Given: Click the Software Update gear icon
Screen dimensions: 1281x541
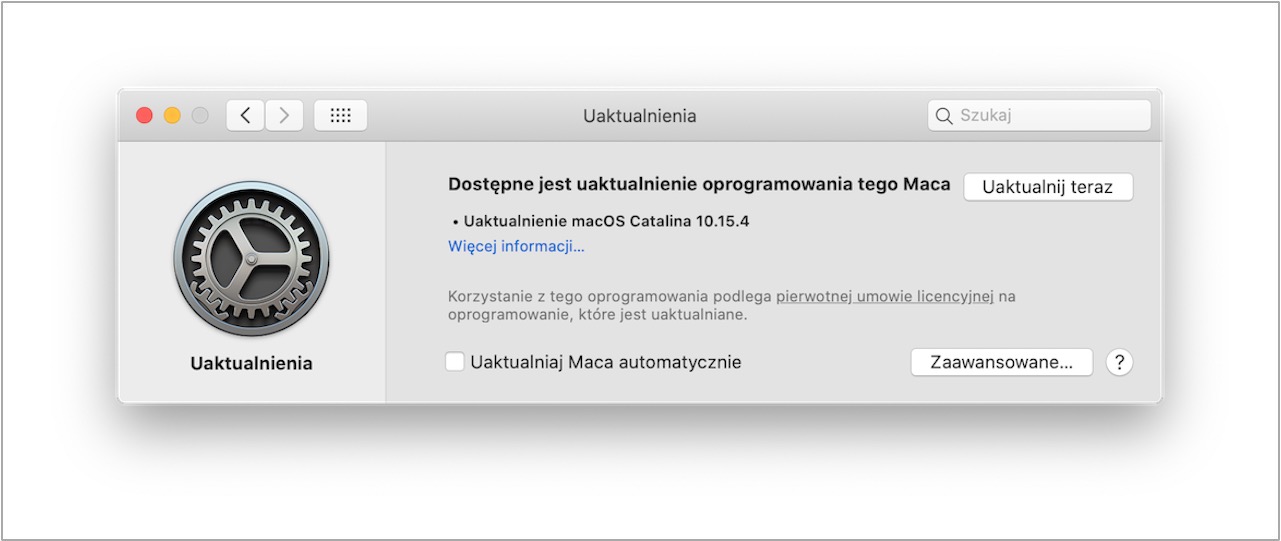Looking at the screenshot, I should (x=251, y=258).
